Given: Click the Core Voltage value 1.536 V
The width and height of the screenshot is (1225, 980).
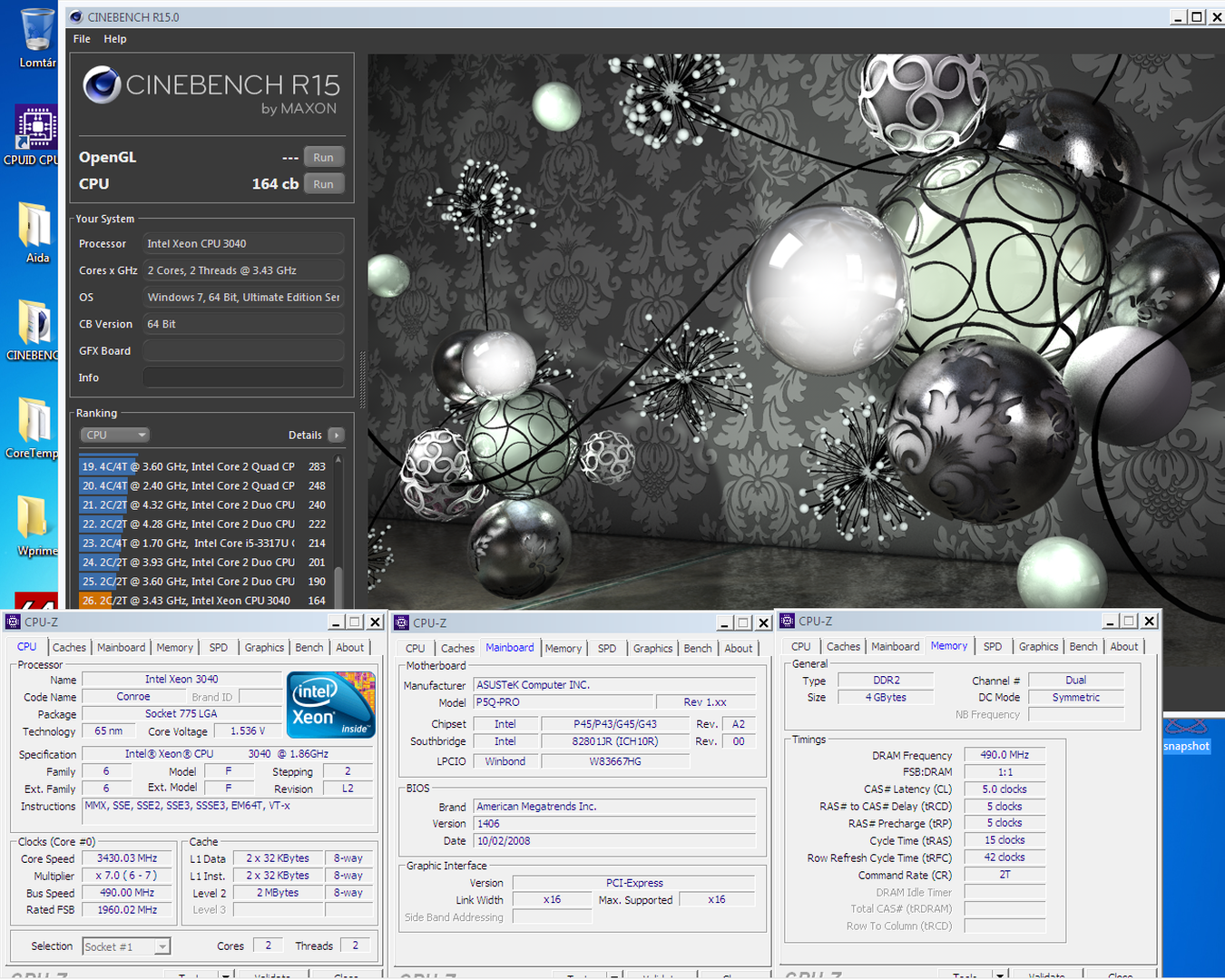Looking at the screenshot, I should pyautogui.click(x=248, y=731).
